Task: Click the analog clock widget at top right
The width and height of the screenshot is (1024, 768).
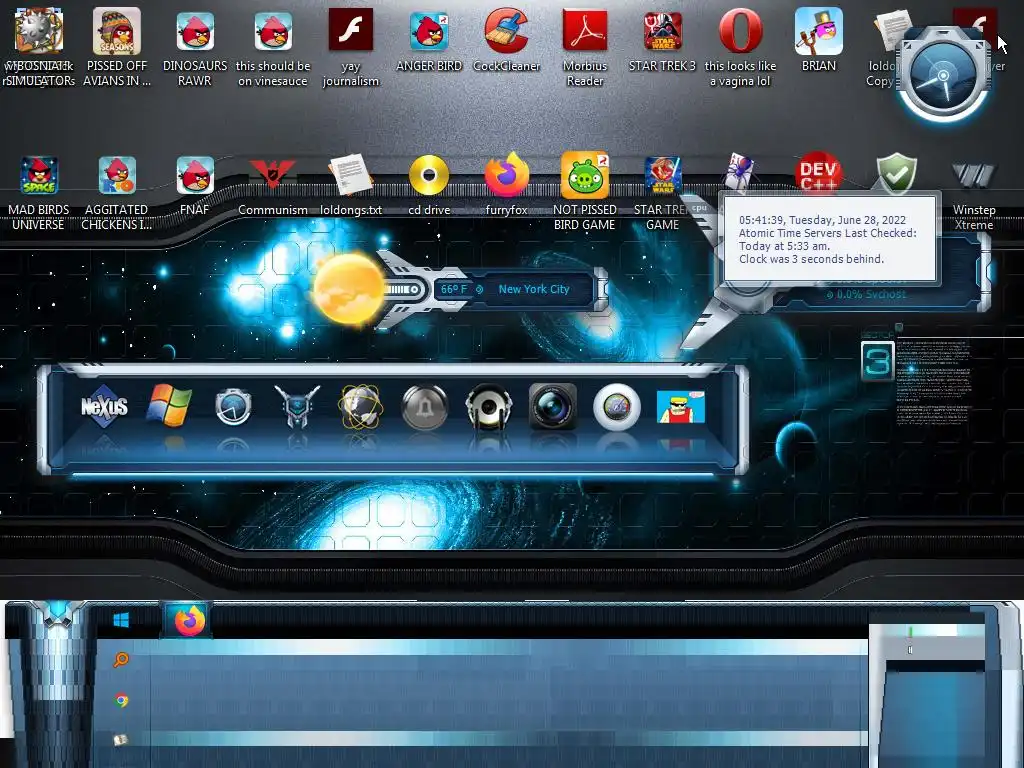Action: point(943,75)
